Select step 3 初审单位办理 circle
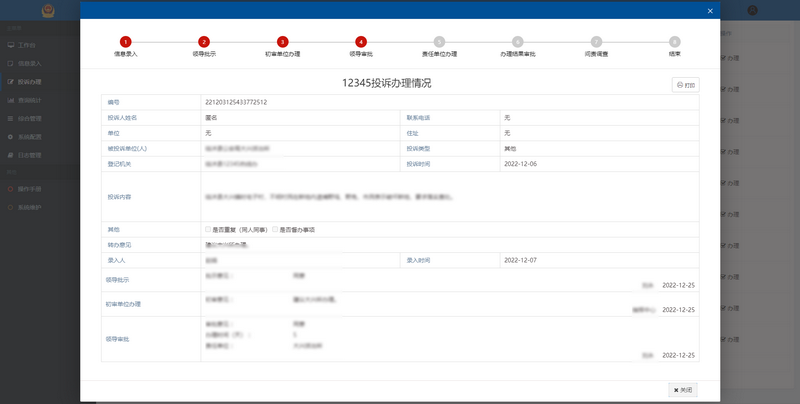This screenshot has height=404, width=800. click(x=283, y=42)
